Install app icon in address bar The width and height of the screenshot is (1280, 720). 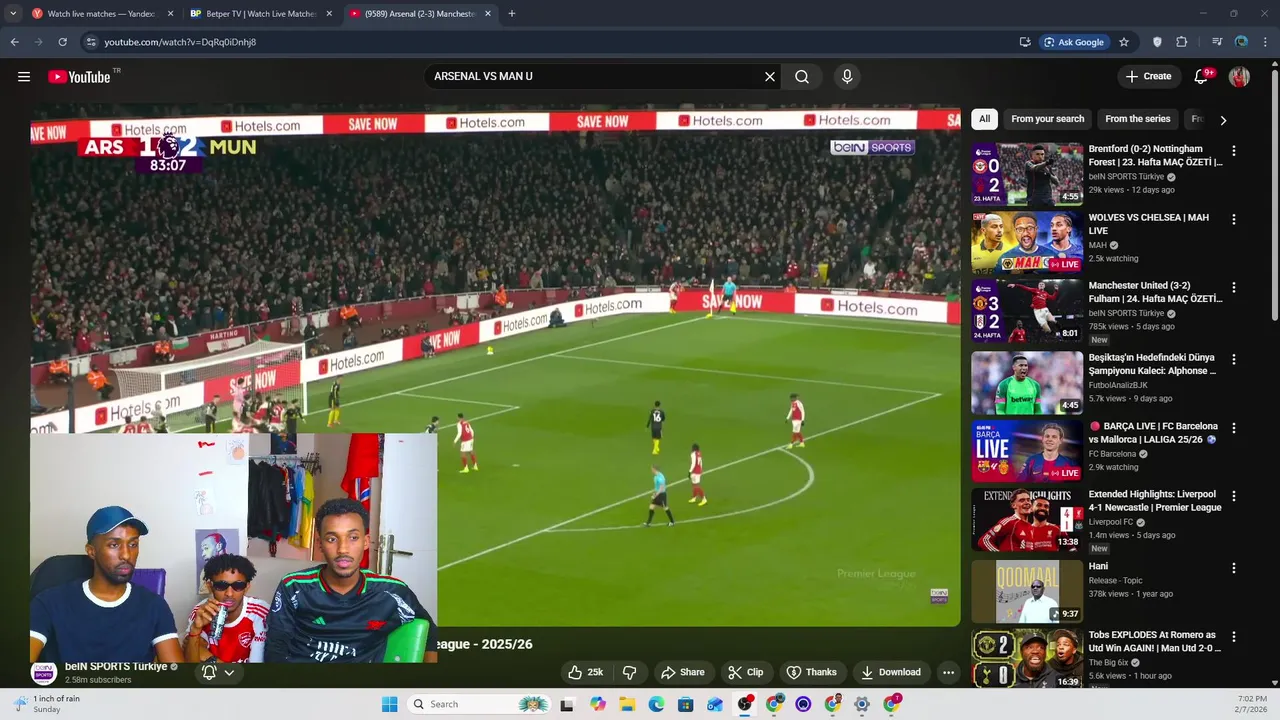click(x=1025, y=42)
